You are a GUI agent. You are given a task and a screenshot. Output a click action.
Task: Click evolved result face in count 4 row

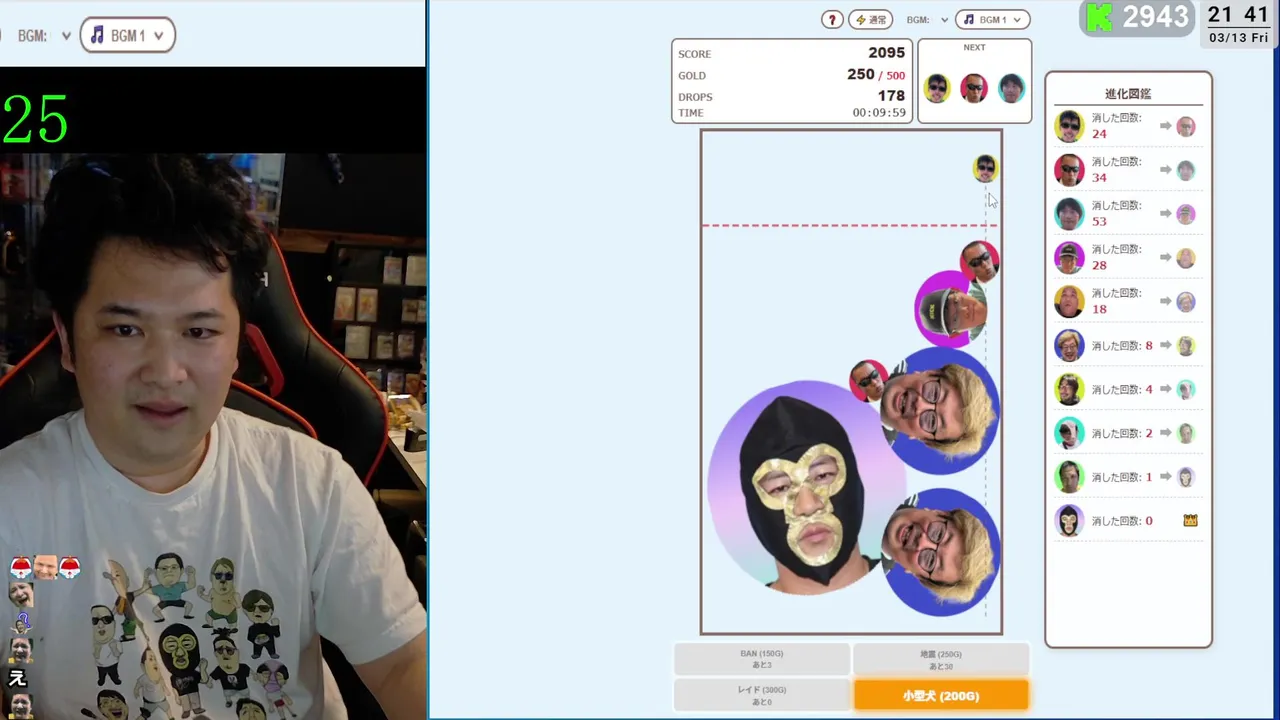click(x=1186, y=389)
